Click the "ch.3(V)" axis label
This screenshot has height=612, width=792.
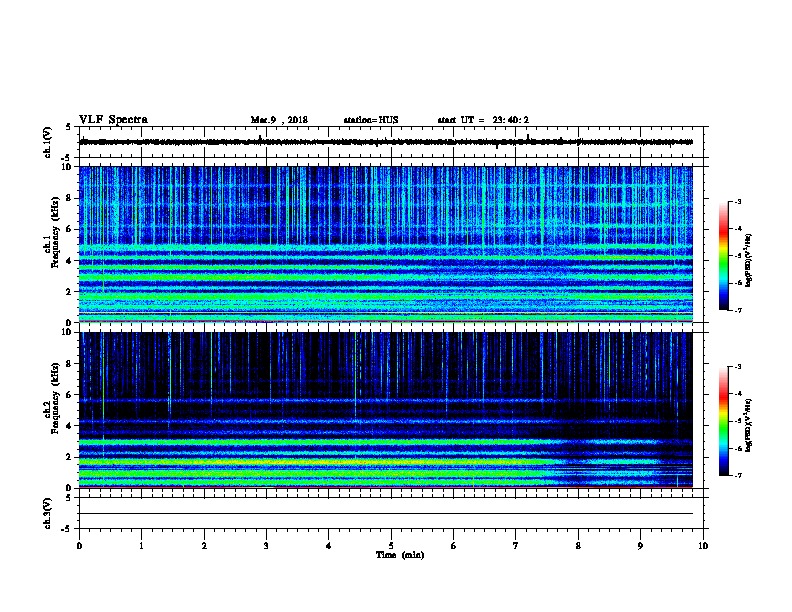[48, 514]
